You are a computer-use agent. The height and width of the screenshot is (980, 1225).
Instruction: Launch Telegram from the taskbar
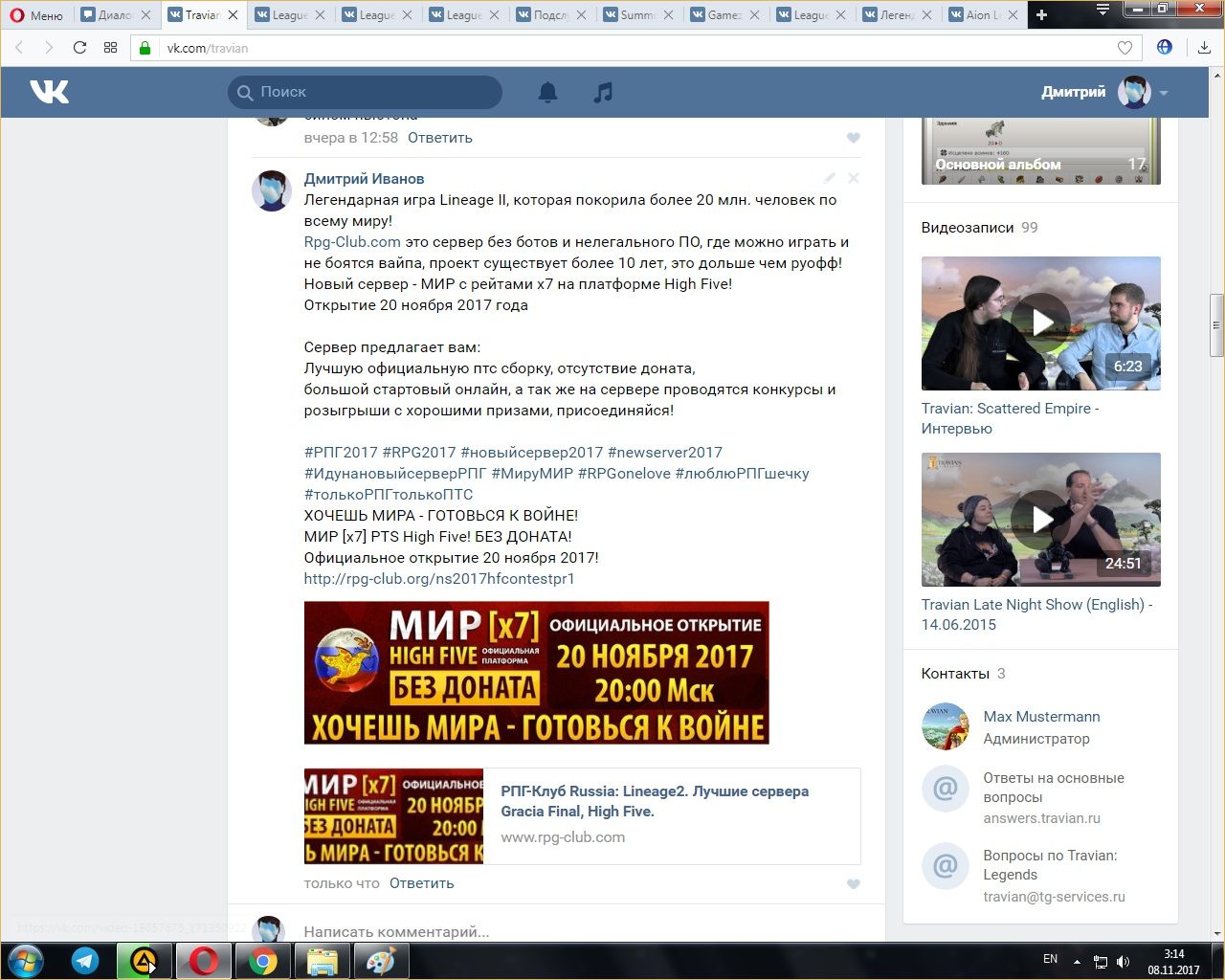click(85, 961)
